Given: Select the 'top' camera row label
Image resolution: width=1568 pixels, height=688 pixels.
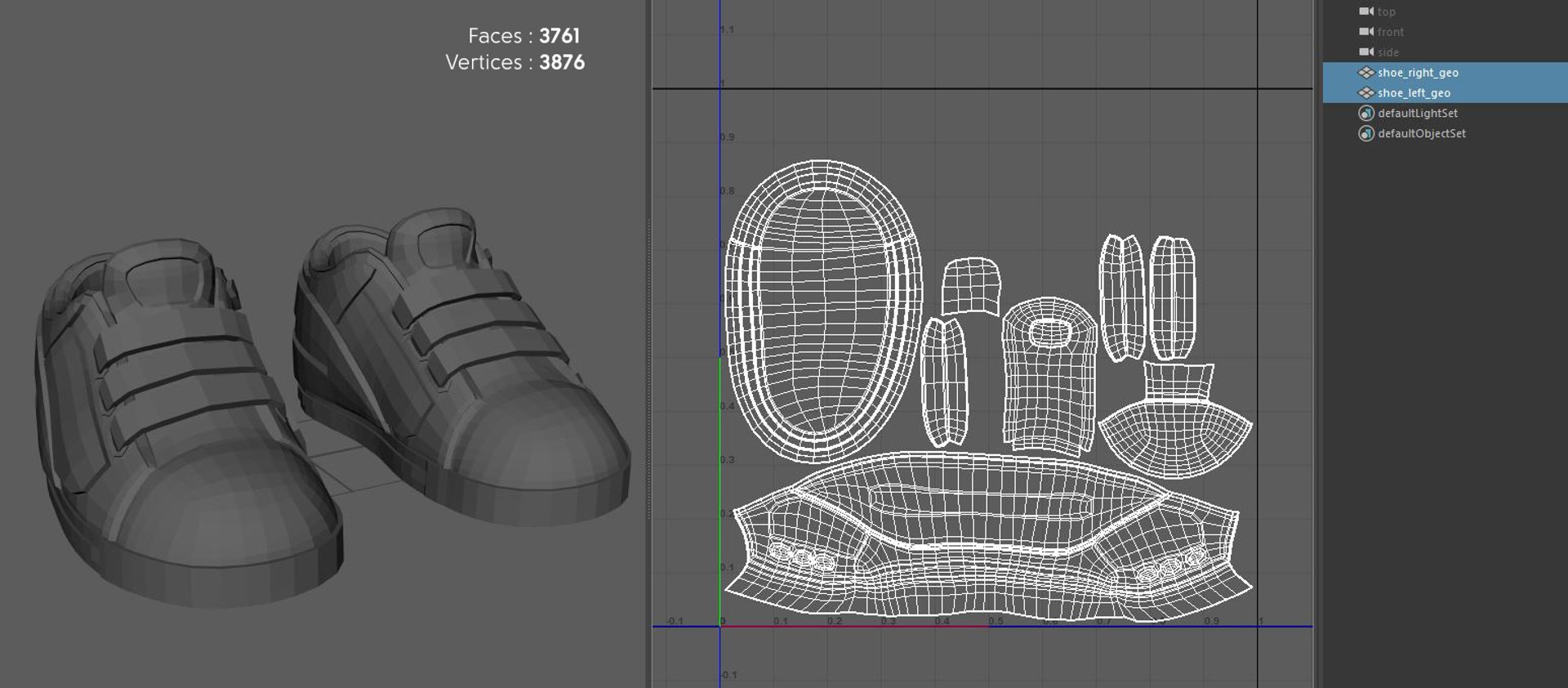Looking at the screenshot, I should point(1387,11).
